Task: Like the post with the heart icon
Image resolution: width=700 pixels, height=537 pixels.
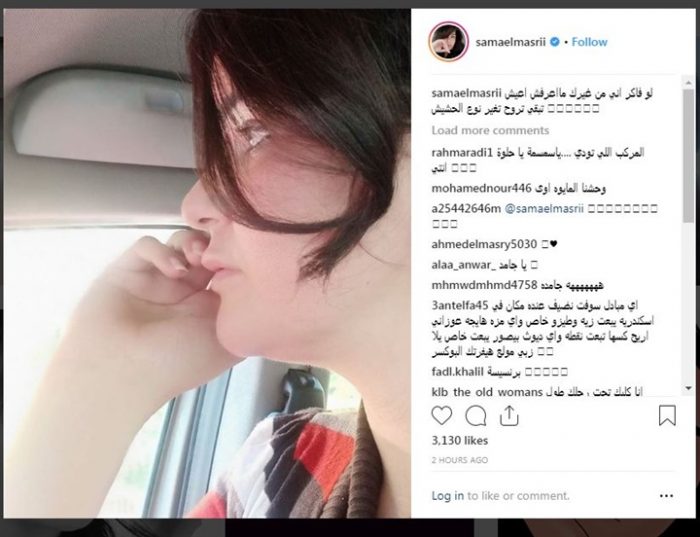Action: [x=442, y=416]
